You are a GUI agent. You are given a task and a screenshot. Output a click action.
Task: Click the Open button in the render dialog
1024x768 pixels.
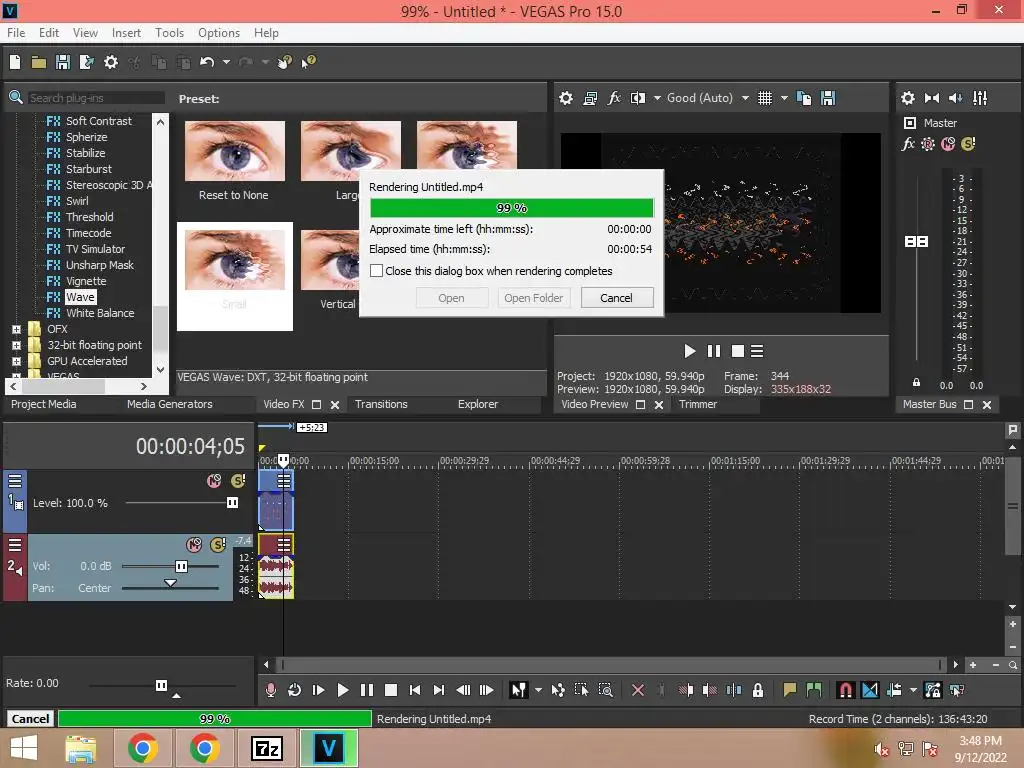(x=451, y=298)
